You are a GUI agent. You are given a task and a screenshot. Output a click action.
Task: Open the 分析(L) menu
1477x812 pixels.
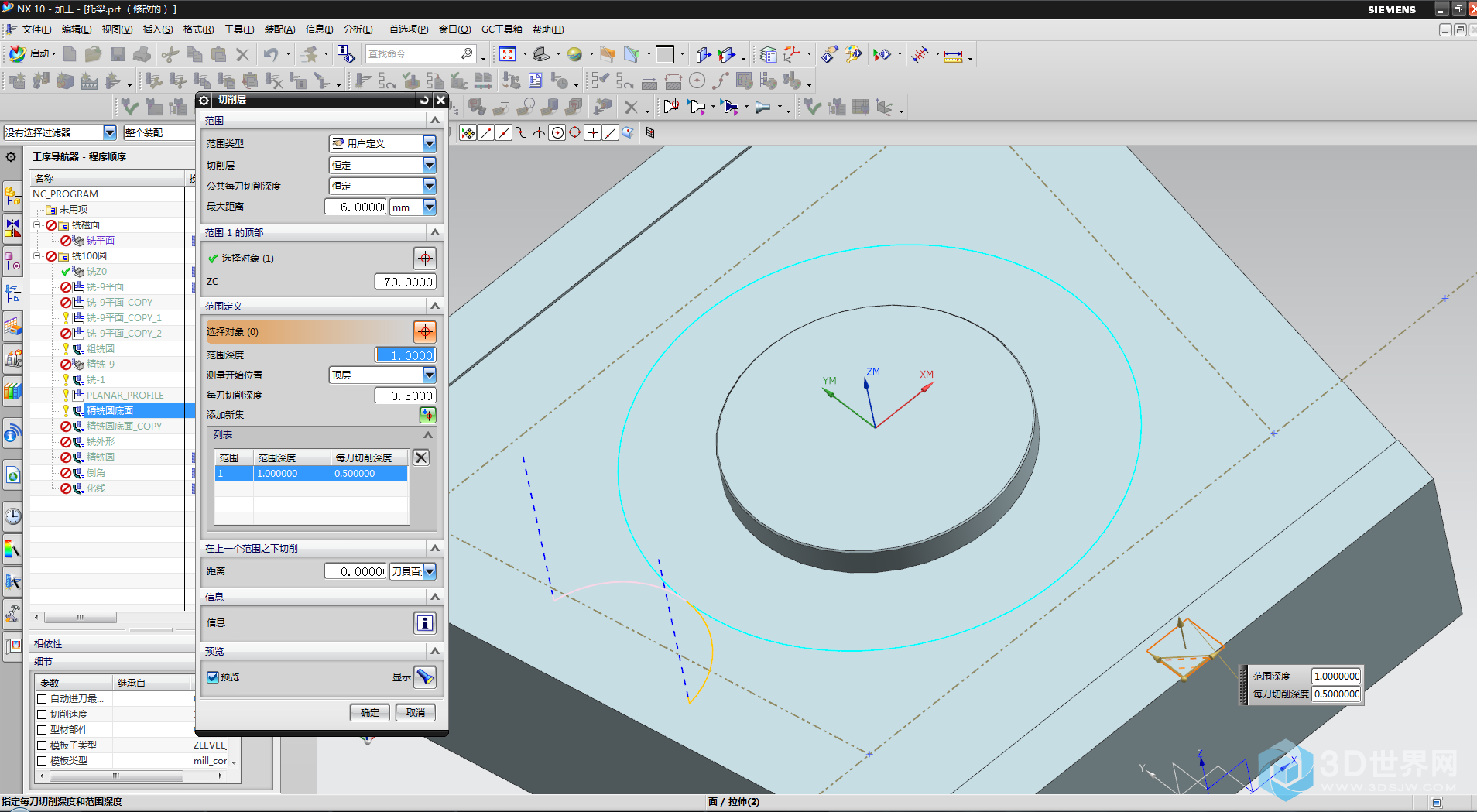[358, 29]
